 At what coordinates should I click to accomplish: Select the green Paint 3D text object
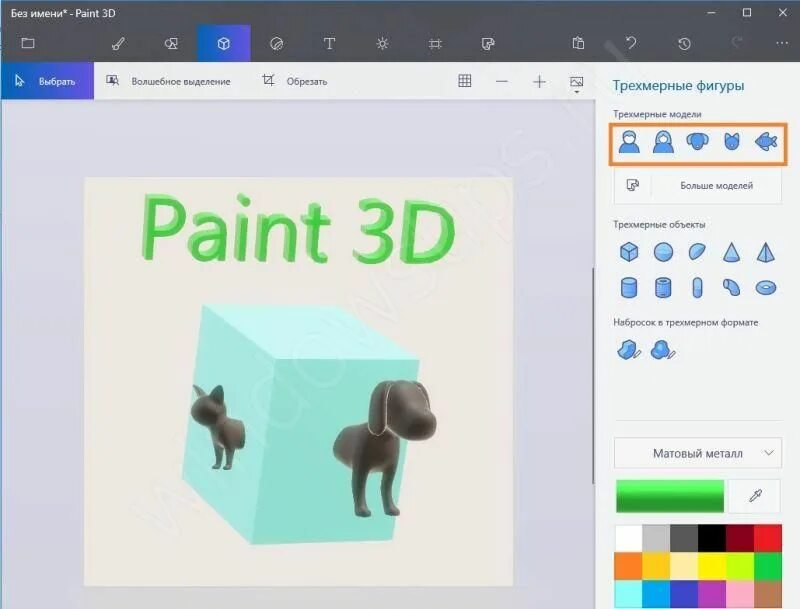pyautogui.click(x=297, y=228)
